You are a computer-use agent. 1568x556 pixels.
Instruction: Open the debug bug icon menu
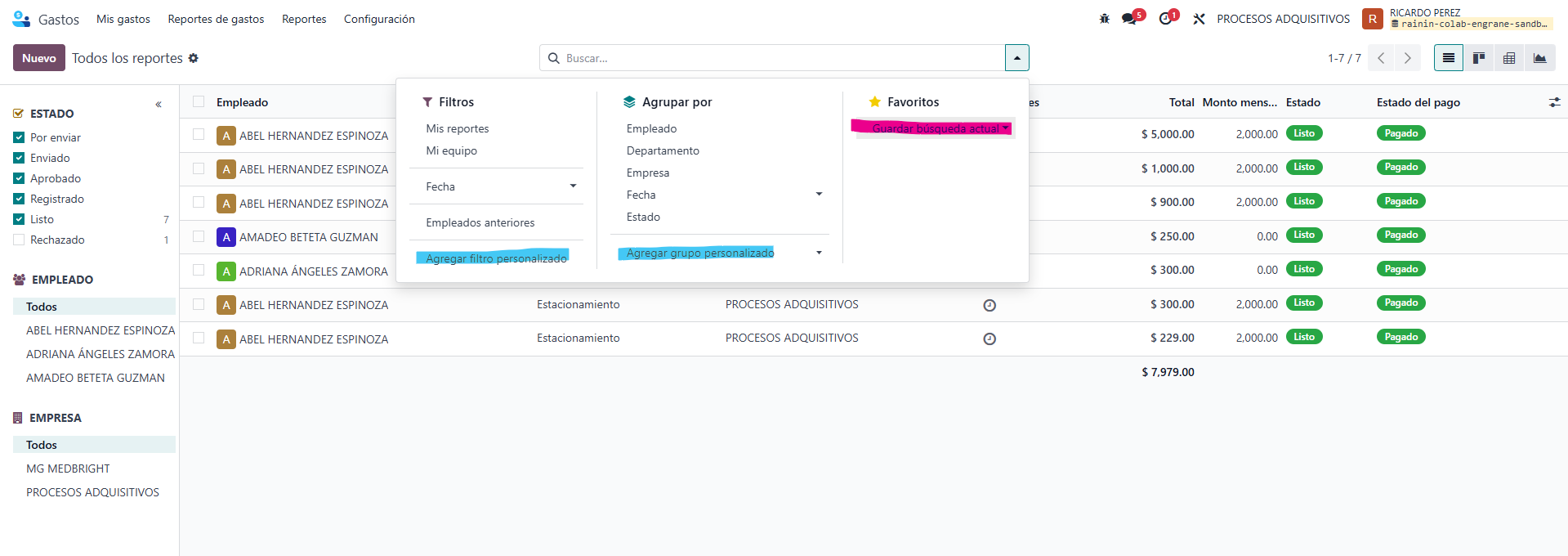click(1105, 19)
